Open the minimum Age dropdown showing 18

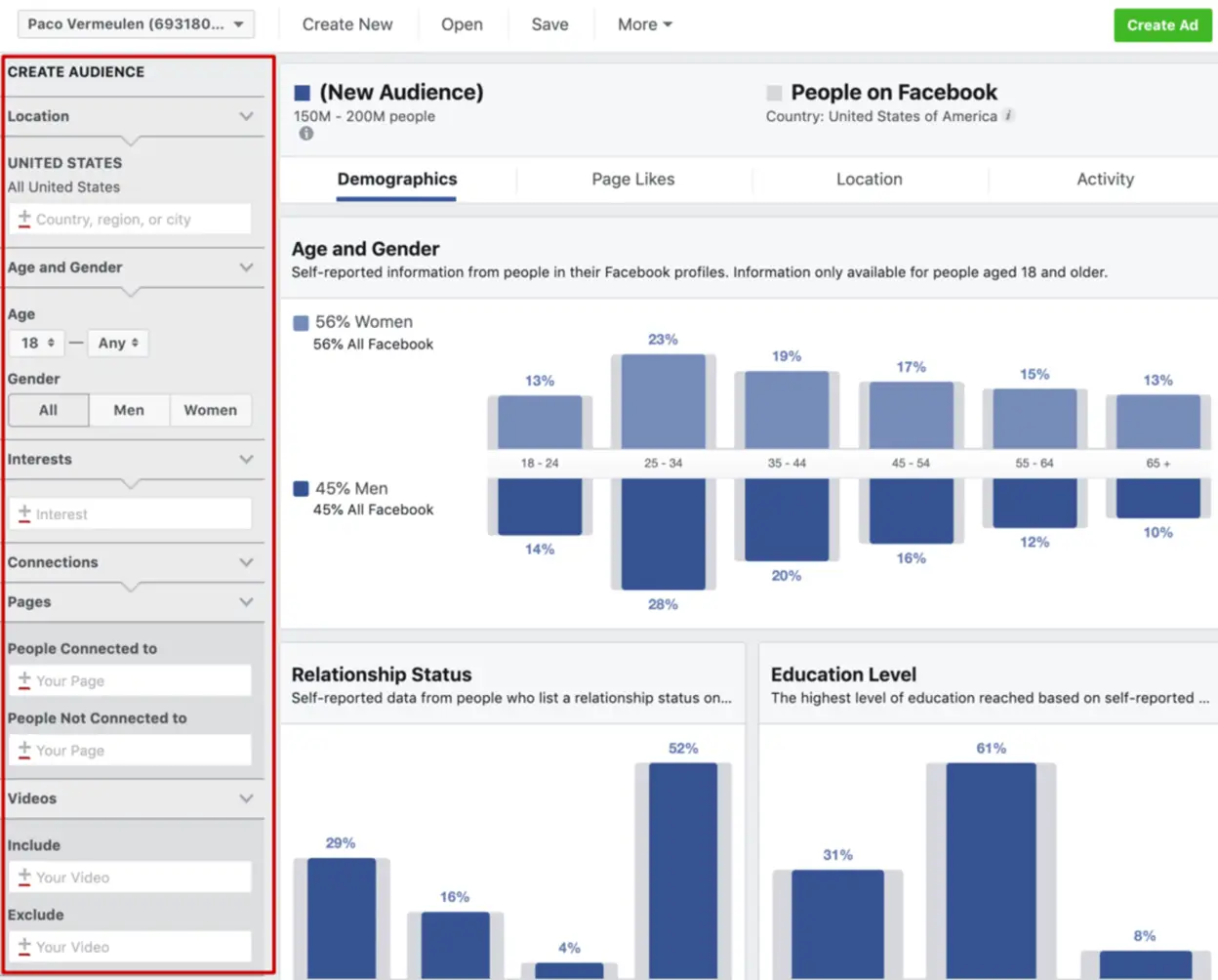click(36, 343)
